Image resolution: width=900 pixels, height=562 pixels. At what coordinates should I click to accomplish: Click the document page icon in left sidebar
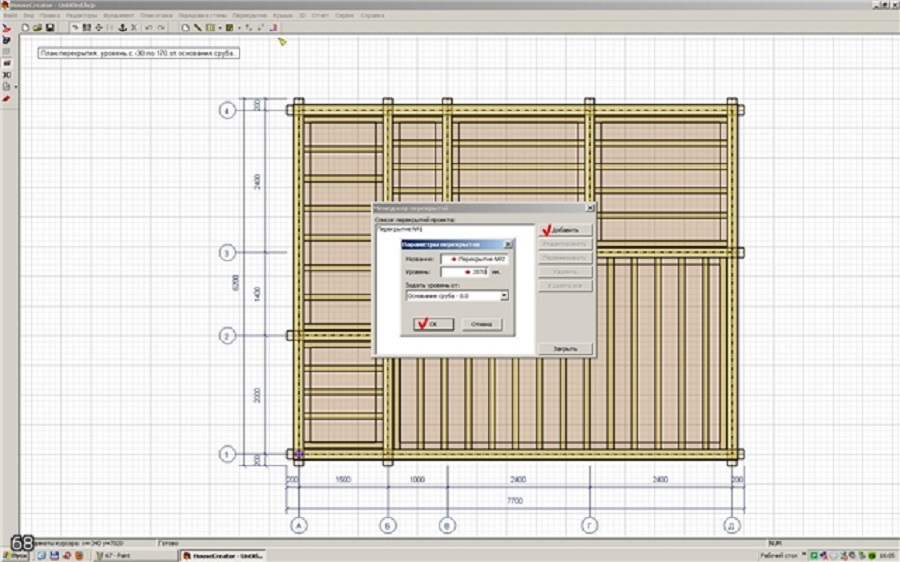pyautogui.click(x=6, y=87)
